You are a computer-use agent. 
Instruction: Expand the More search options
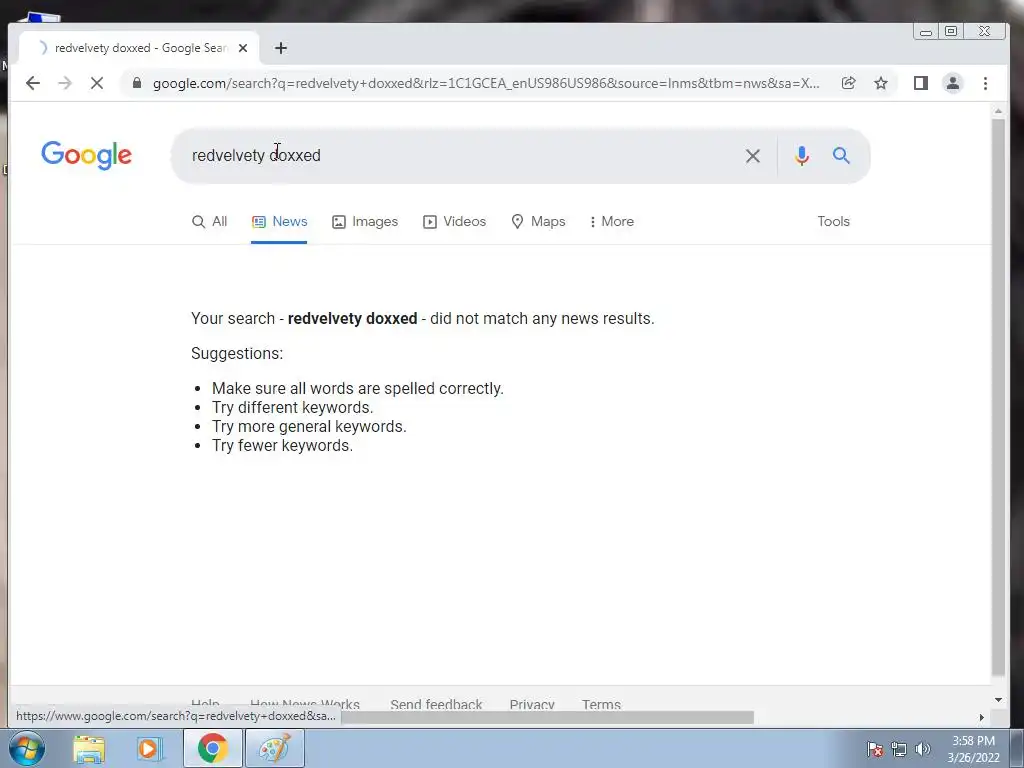pyautogui.click(x=611, y=221)
